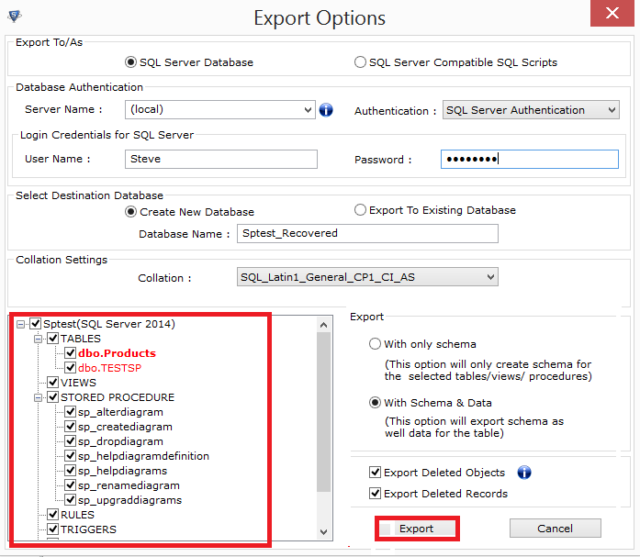Select the RULES tree label

pyautogui.click(x=78, y=515)
